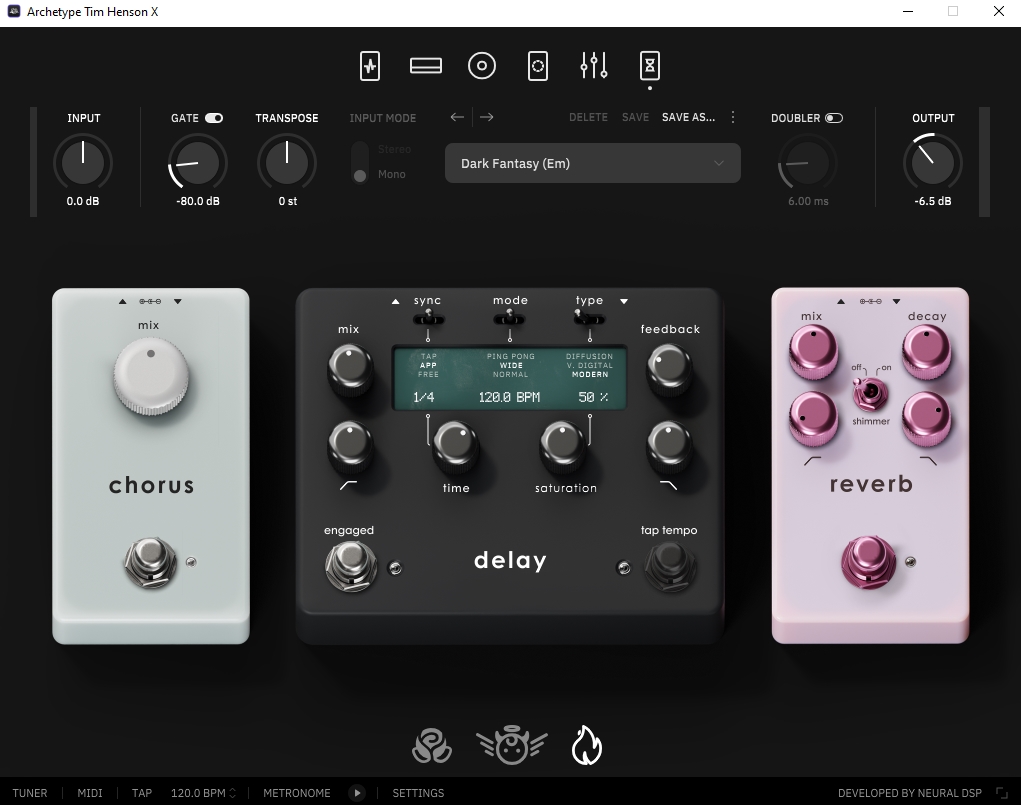Click the reverb mix knob
This screenshot has width=1021, height=805.
pos(813,352)
